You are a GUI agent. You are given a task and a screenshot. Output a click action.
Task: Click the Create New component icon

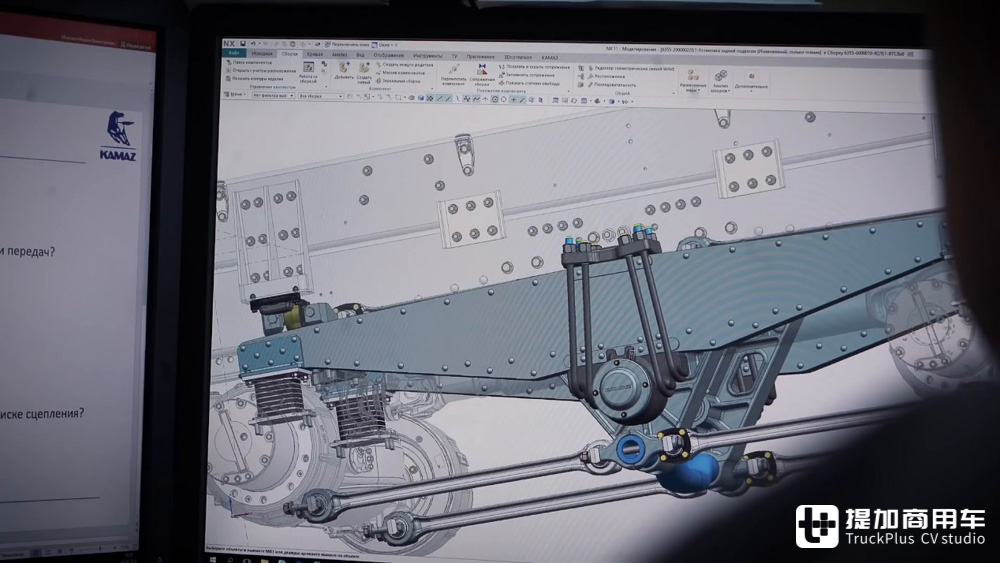[x=364, y=70]
